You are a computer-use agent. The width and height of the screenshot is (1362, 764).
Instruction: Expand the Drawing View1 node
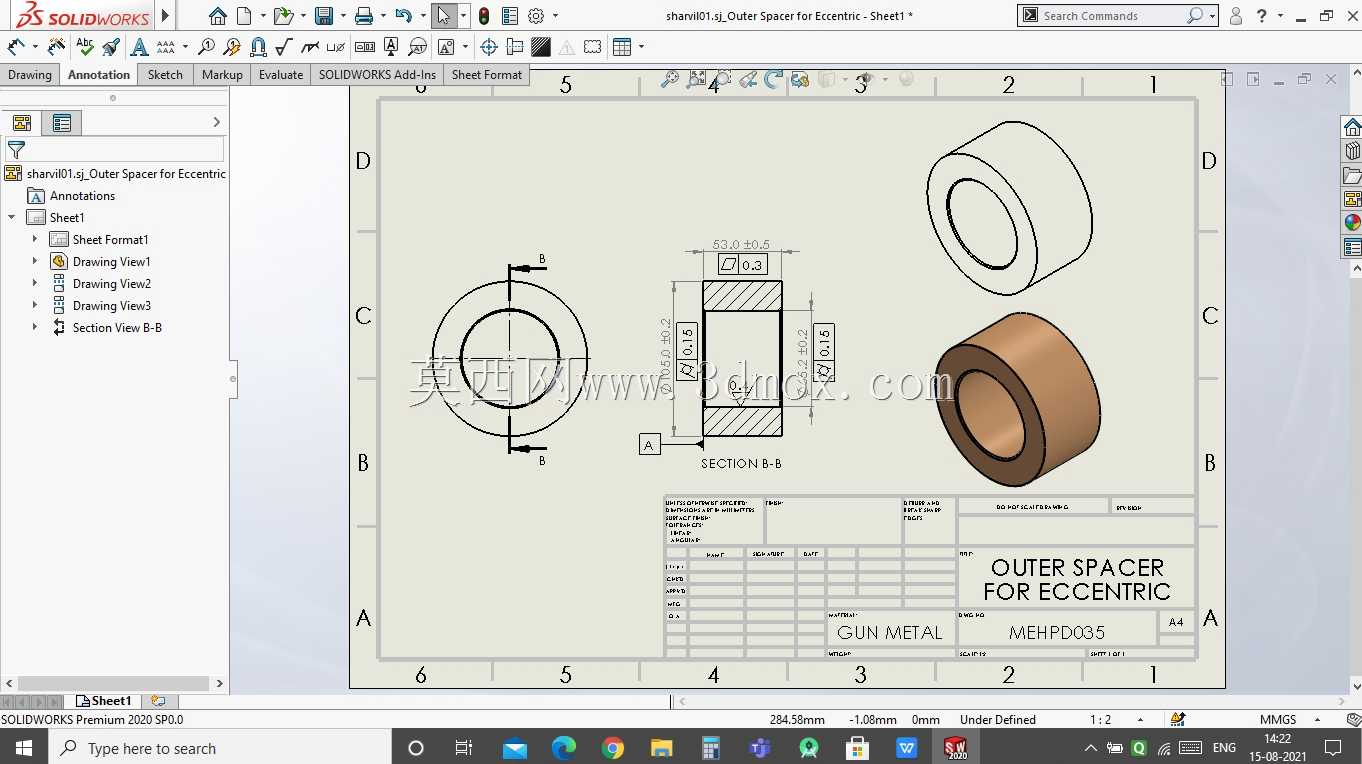(35, 261)
